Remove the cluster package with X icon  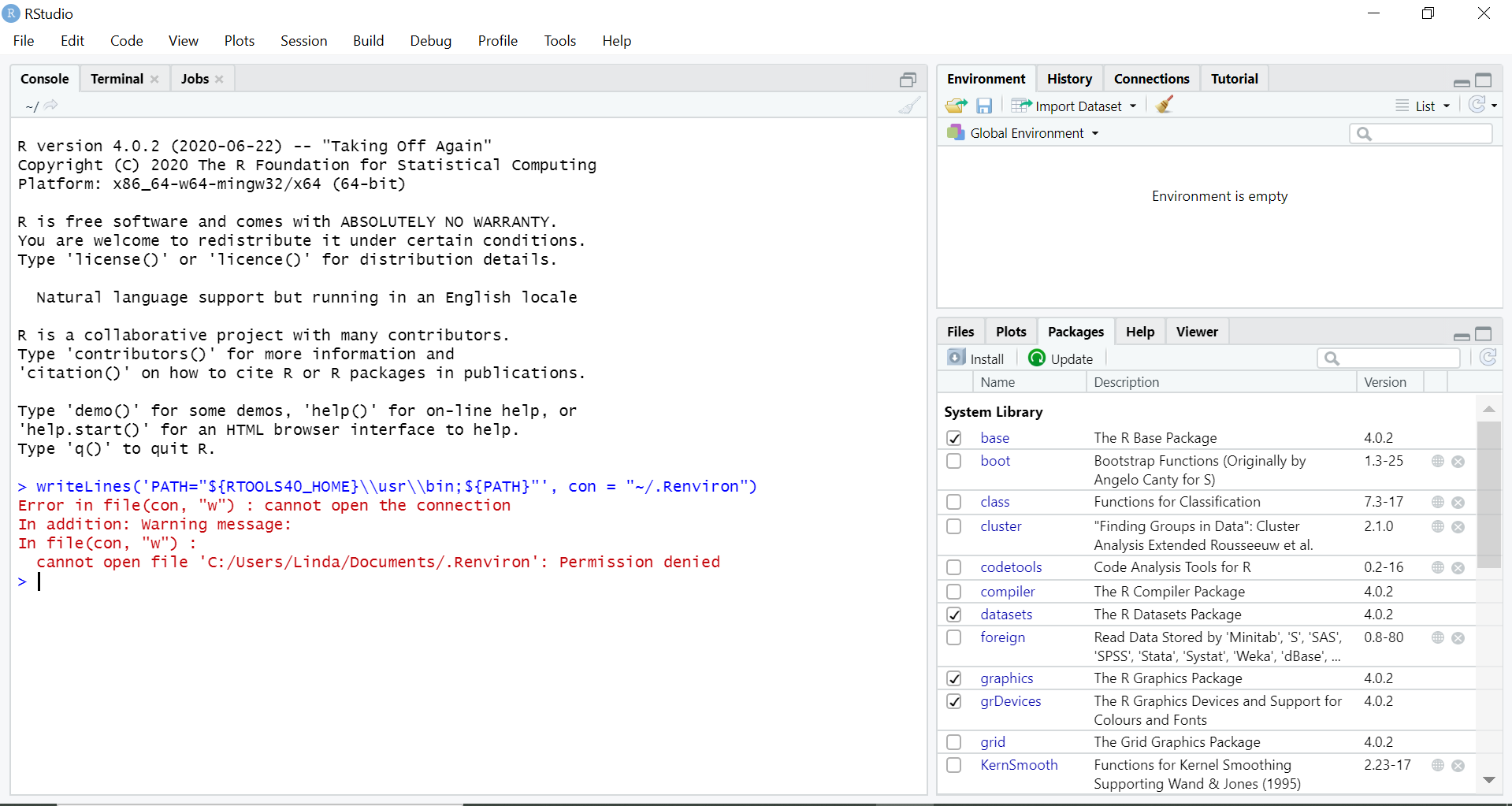pyautogui.click(x=1458, y=527)
